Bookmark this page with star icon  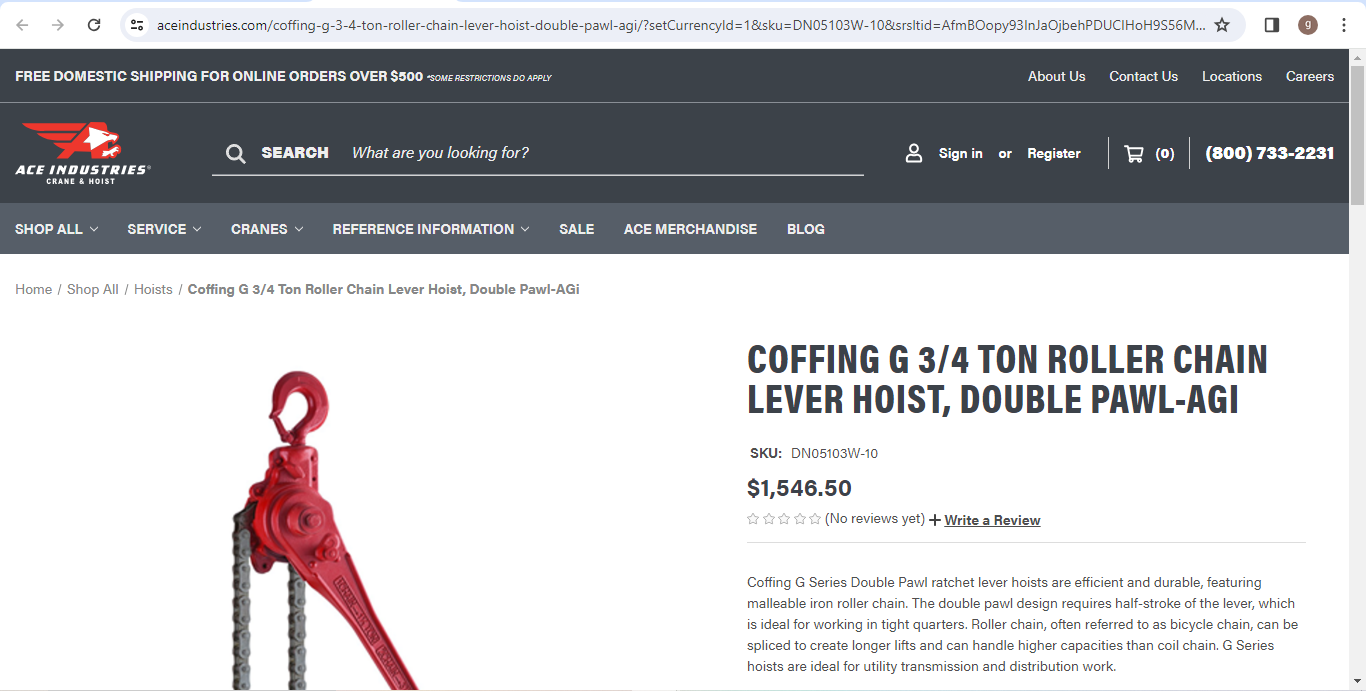[x=1222, y=25]
